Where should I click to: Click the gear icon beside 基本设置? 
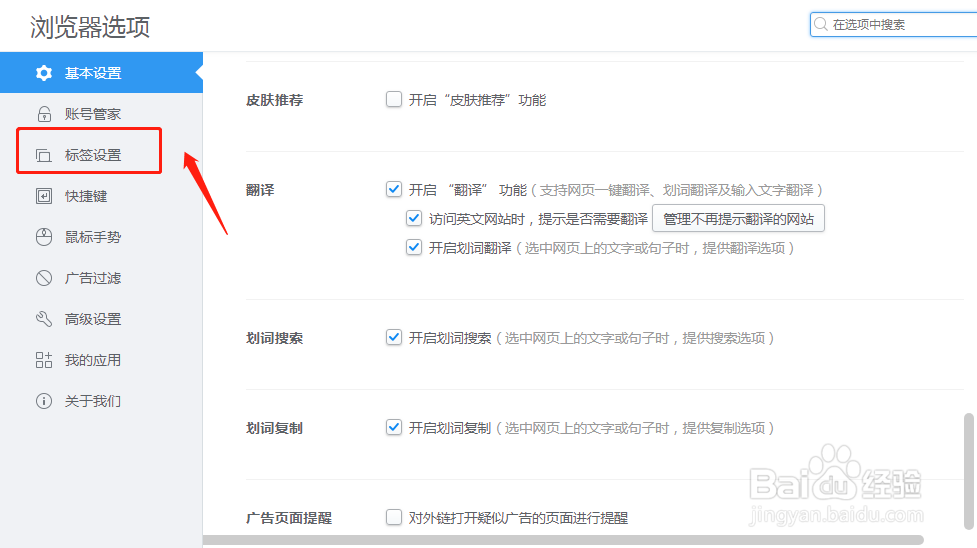(x=44, y=73)
